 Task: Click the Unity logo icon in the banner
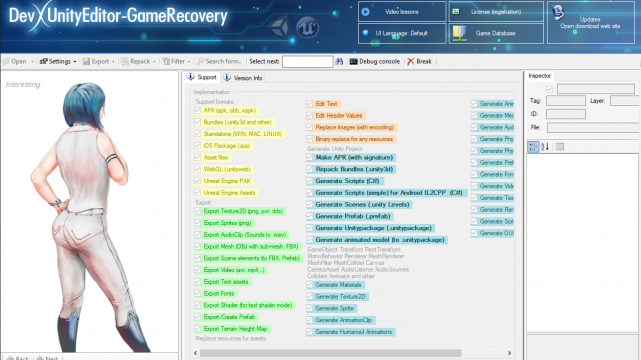pyautogui.click(x=279, y=27)
